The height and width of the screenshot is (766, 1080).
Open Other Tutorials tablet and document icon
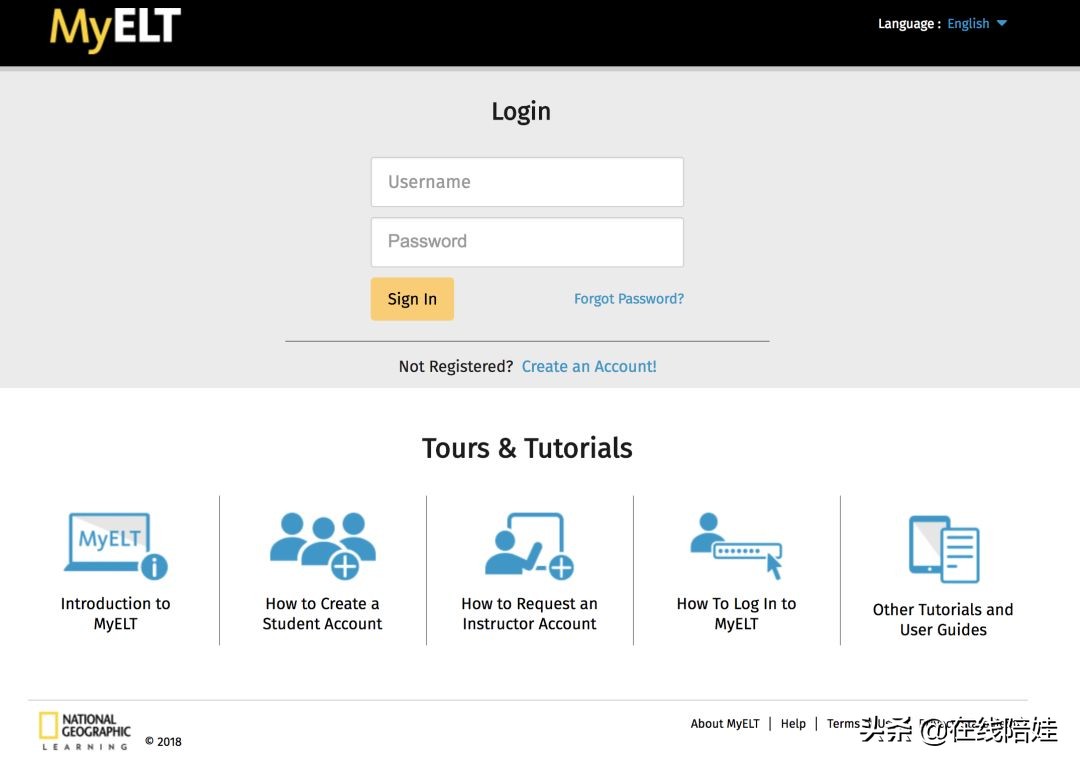click(x=944, y=549)
